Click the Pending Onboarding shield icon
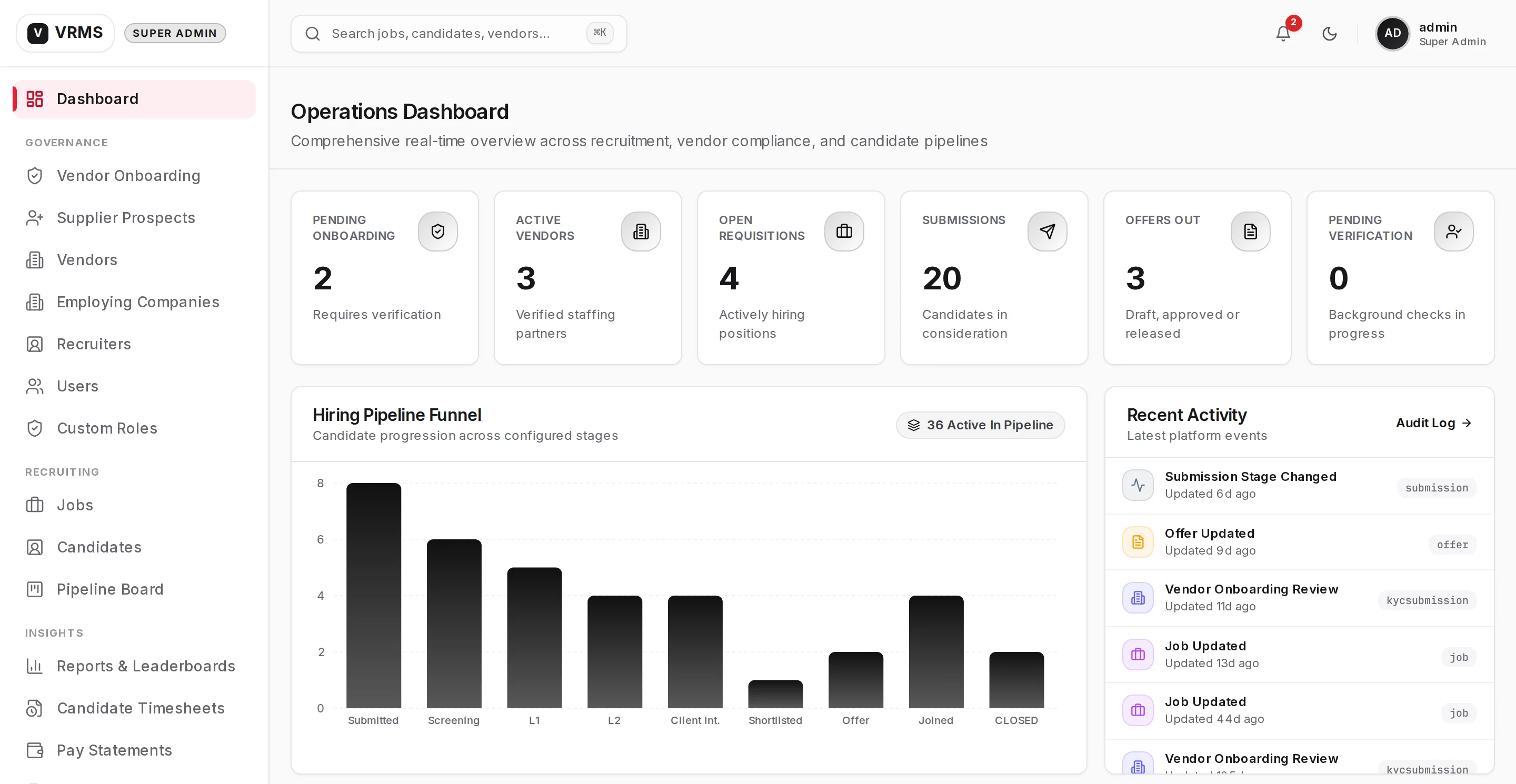This screenshot has width=1516, height=784. point(438,232)
